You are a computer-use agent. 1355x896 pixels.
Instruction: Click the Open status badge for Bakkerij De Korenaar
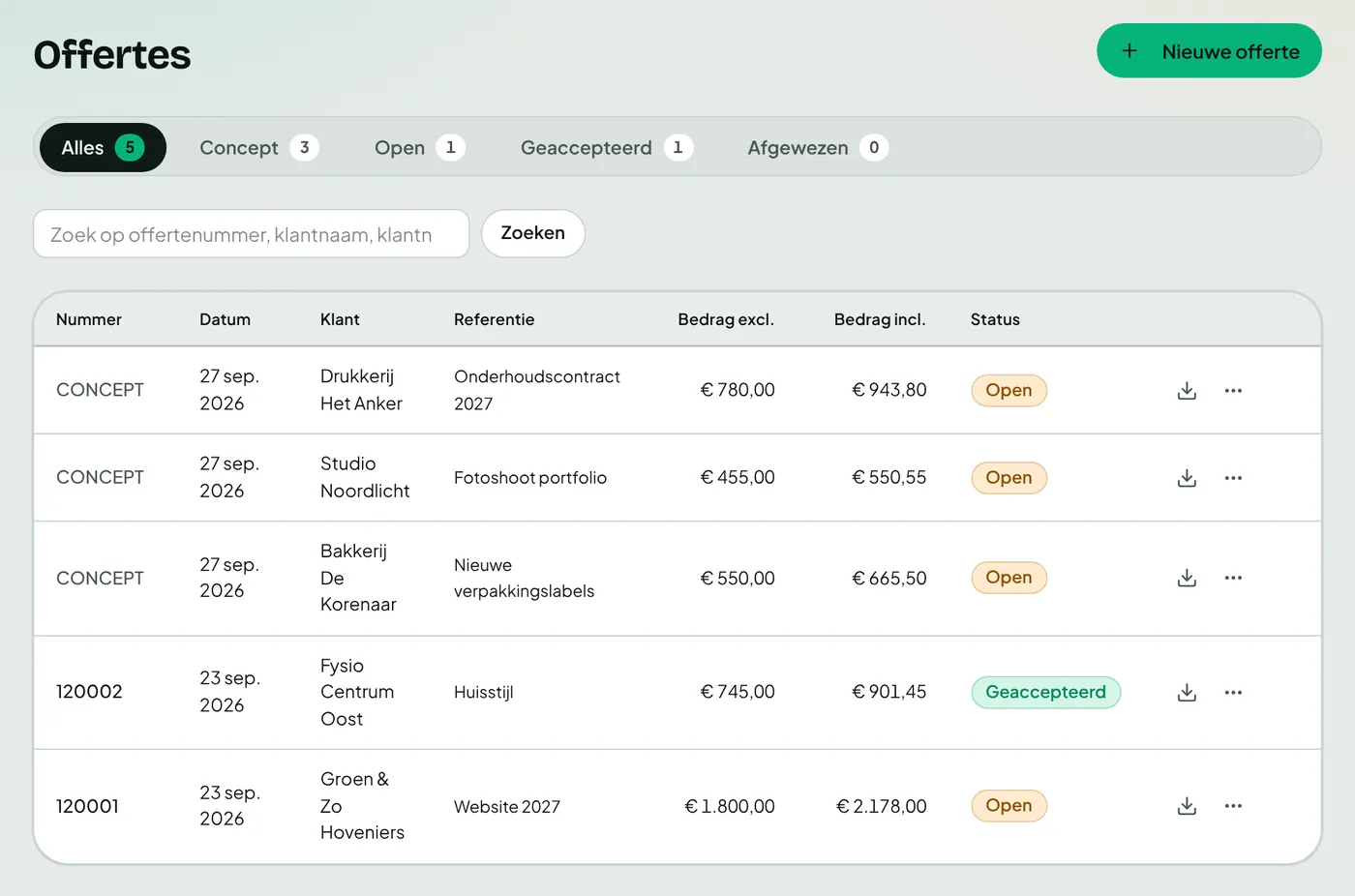coord(1009,578)
